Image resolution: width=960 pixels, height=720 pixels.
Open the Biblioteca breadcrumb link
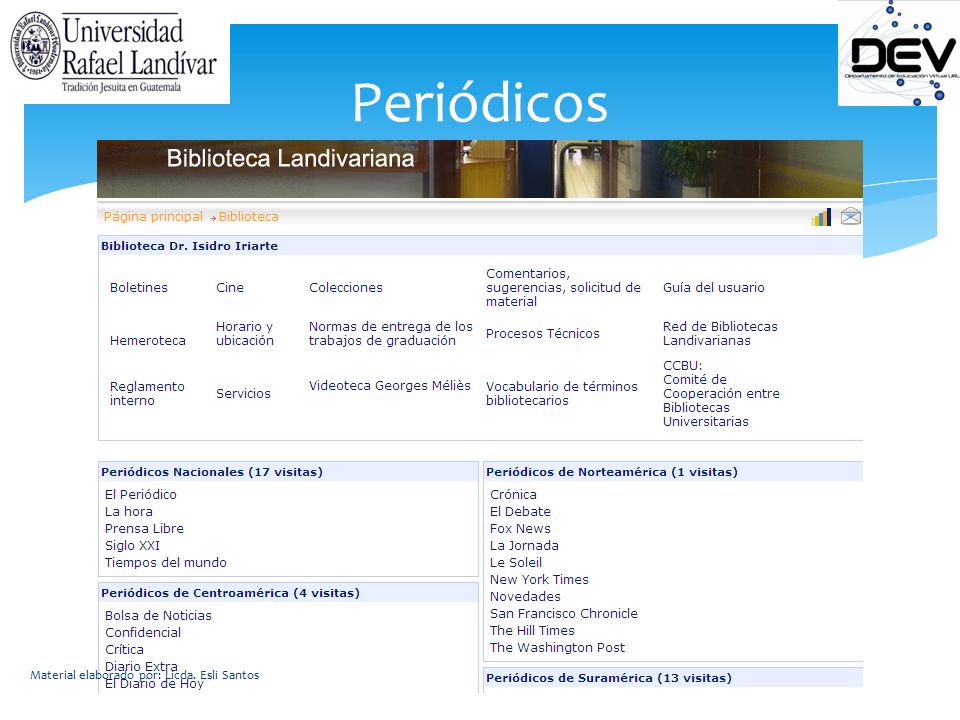click(248, 217)
